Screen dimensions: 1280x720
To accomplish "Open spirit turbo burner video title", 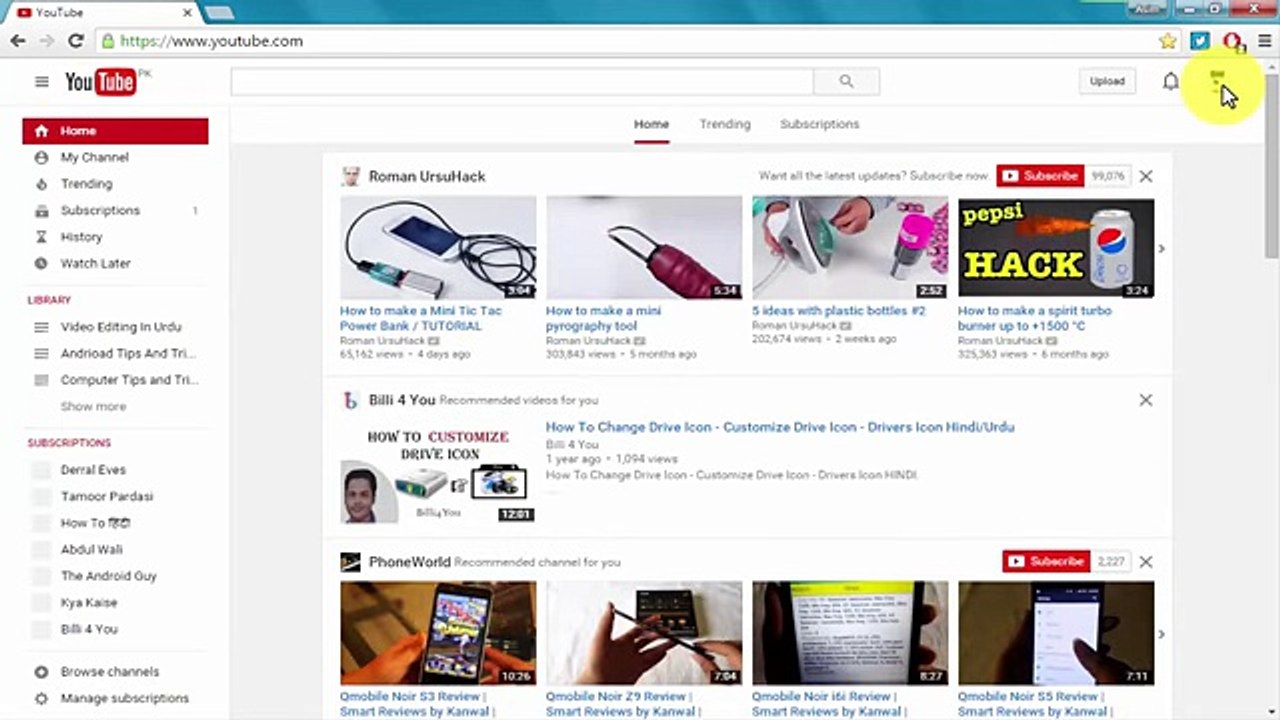I will pos(1034,318).
